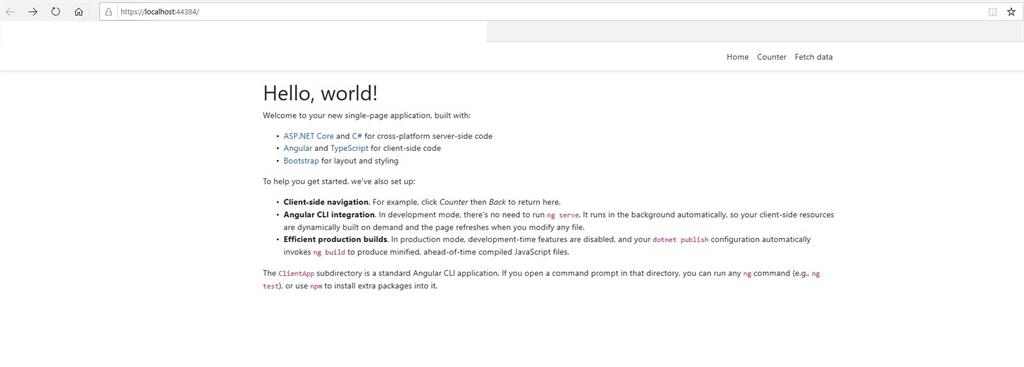Visit the Angular link
The image size is (1024, 367).
coord(297,148)
